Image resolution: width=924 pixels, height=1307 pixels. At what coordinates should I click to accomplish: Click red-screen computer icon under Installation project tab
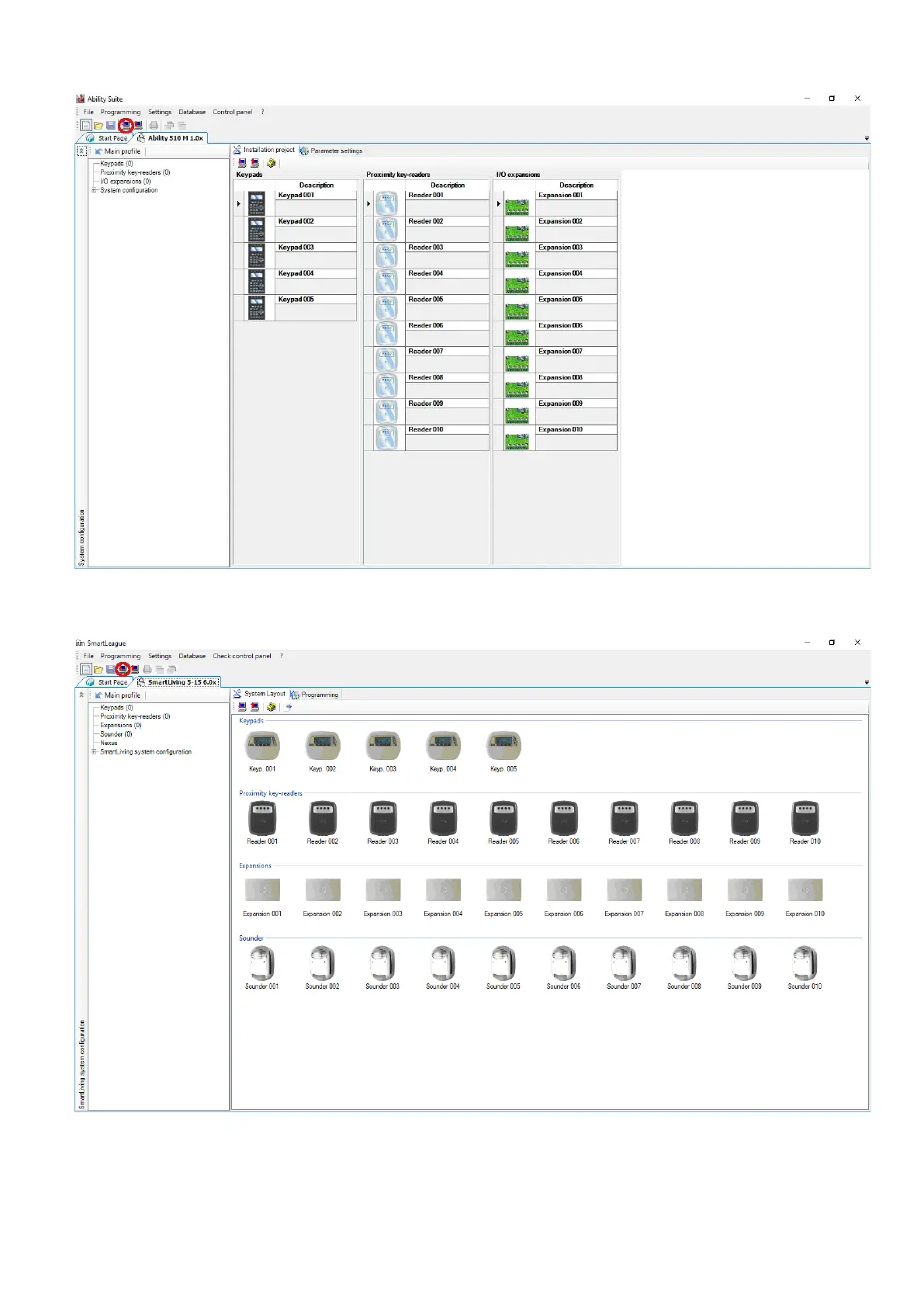click(x=254, y=163)
